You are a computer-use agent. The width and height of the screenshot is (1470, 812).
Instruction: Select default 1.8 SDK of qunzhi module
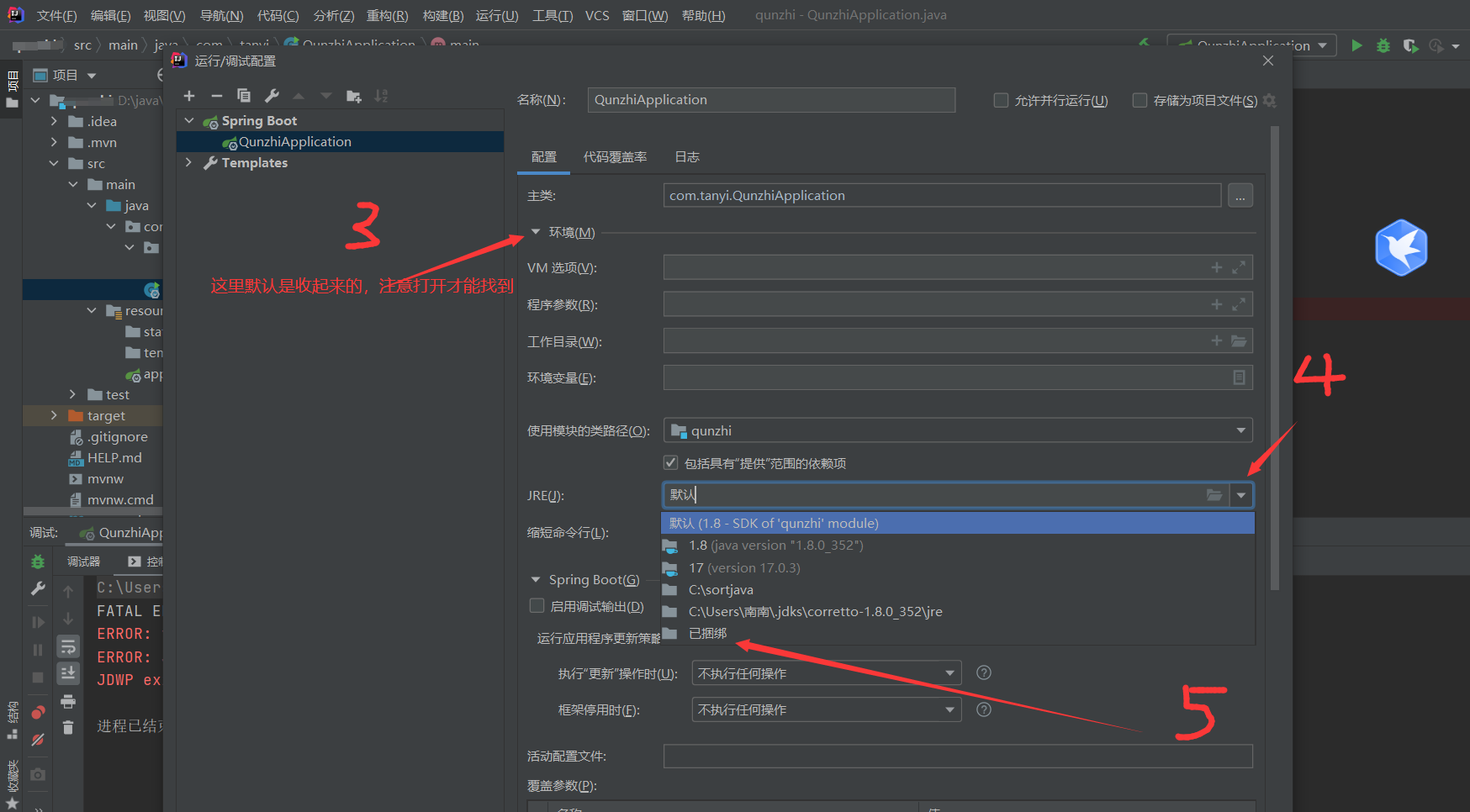pyautogui.click(x=958, y=523)
